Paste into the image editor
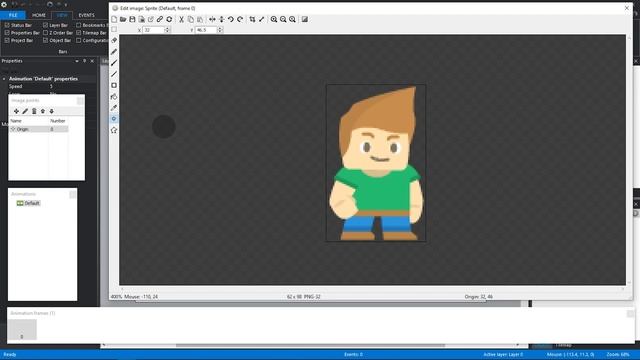The image size is (640, 360). pyautogui.click(x=200, y=19)
